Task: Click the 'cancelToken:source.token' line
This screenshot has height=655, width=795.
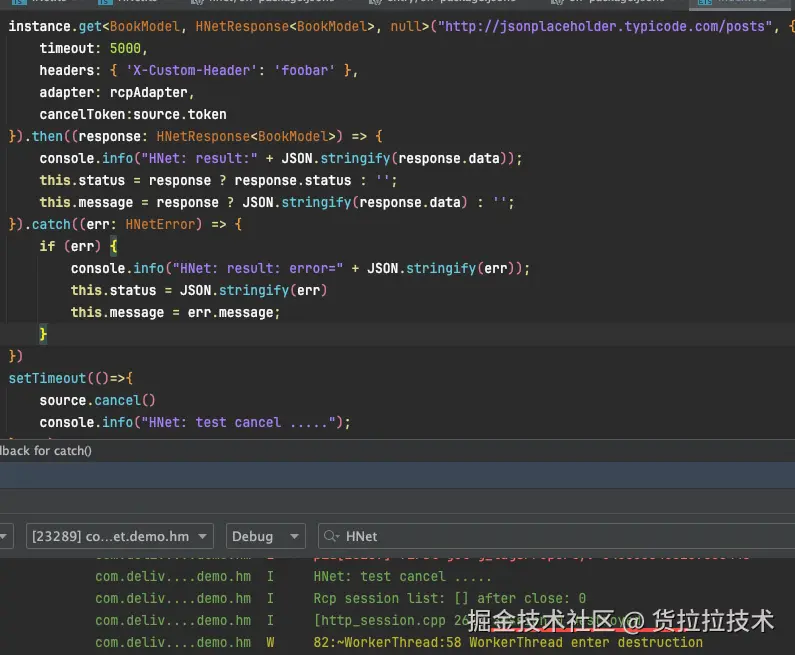Action: tap(133, 115)
